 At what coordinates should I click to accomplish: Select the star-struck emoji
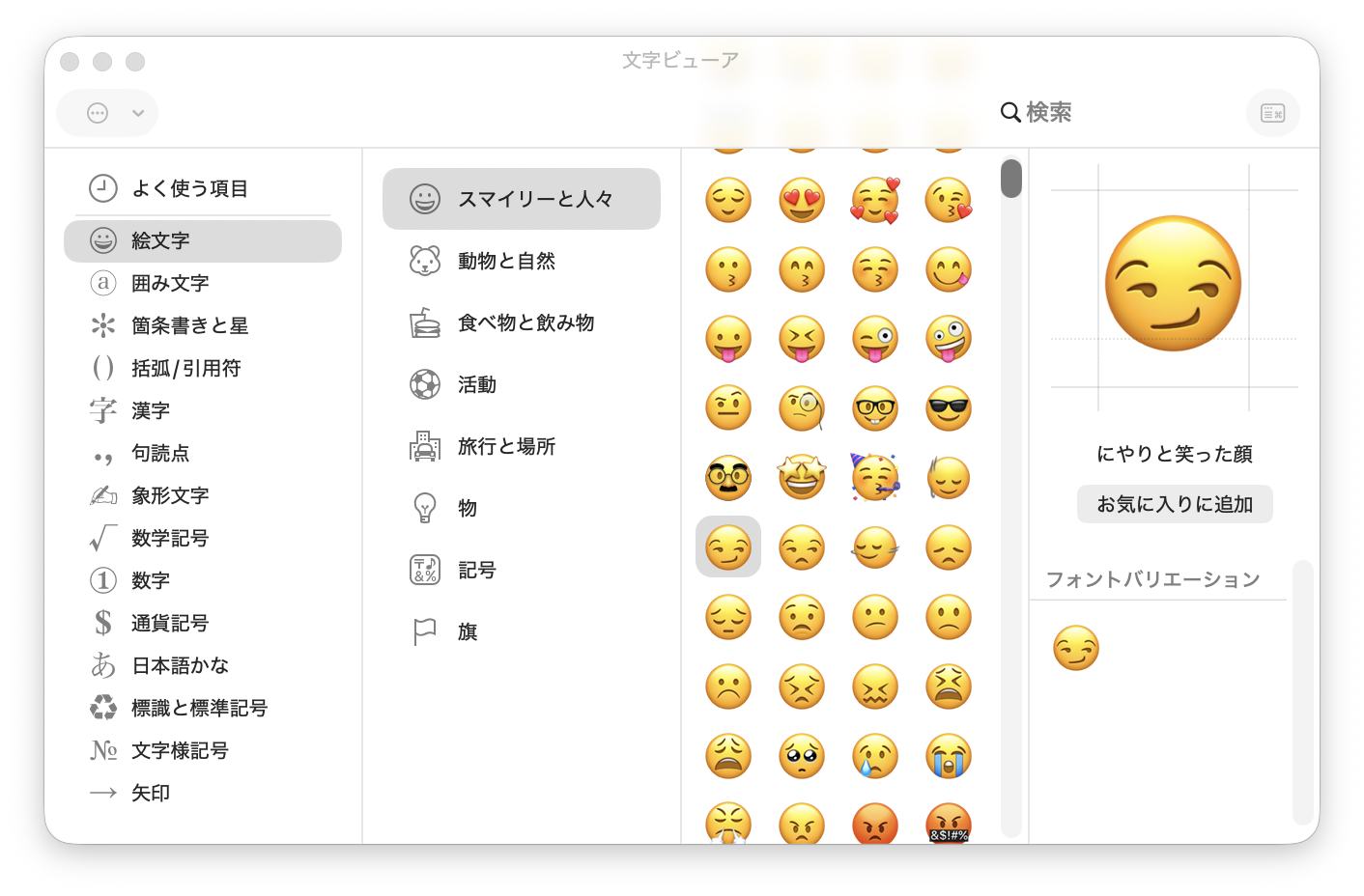802,478
